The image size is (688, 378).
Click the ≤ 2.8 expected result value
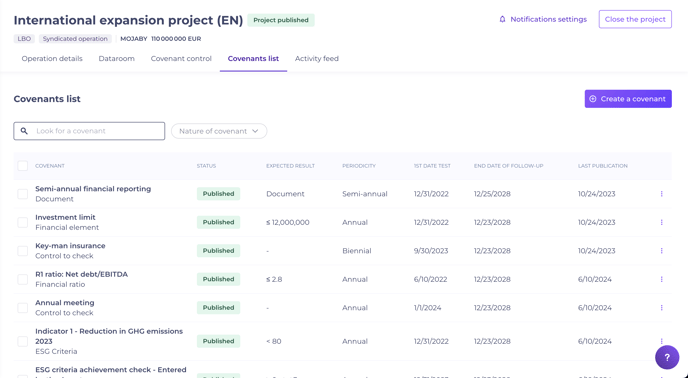(x=274, y=279)
